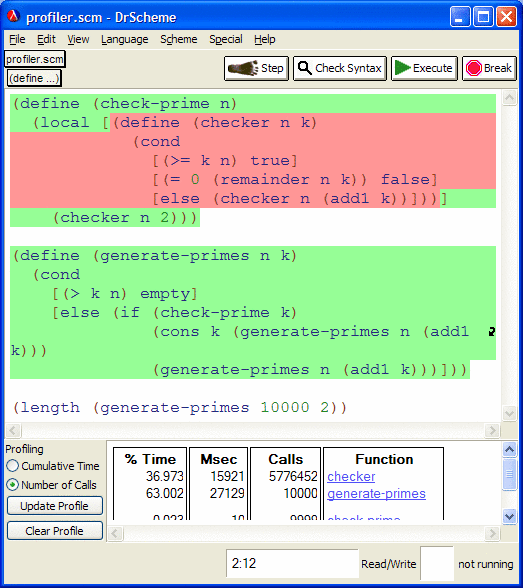Click the profile table scrollbar thumb
523x588 pixels.
[510, 474]
